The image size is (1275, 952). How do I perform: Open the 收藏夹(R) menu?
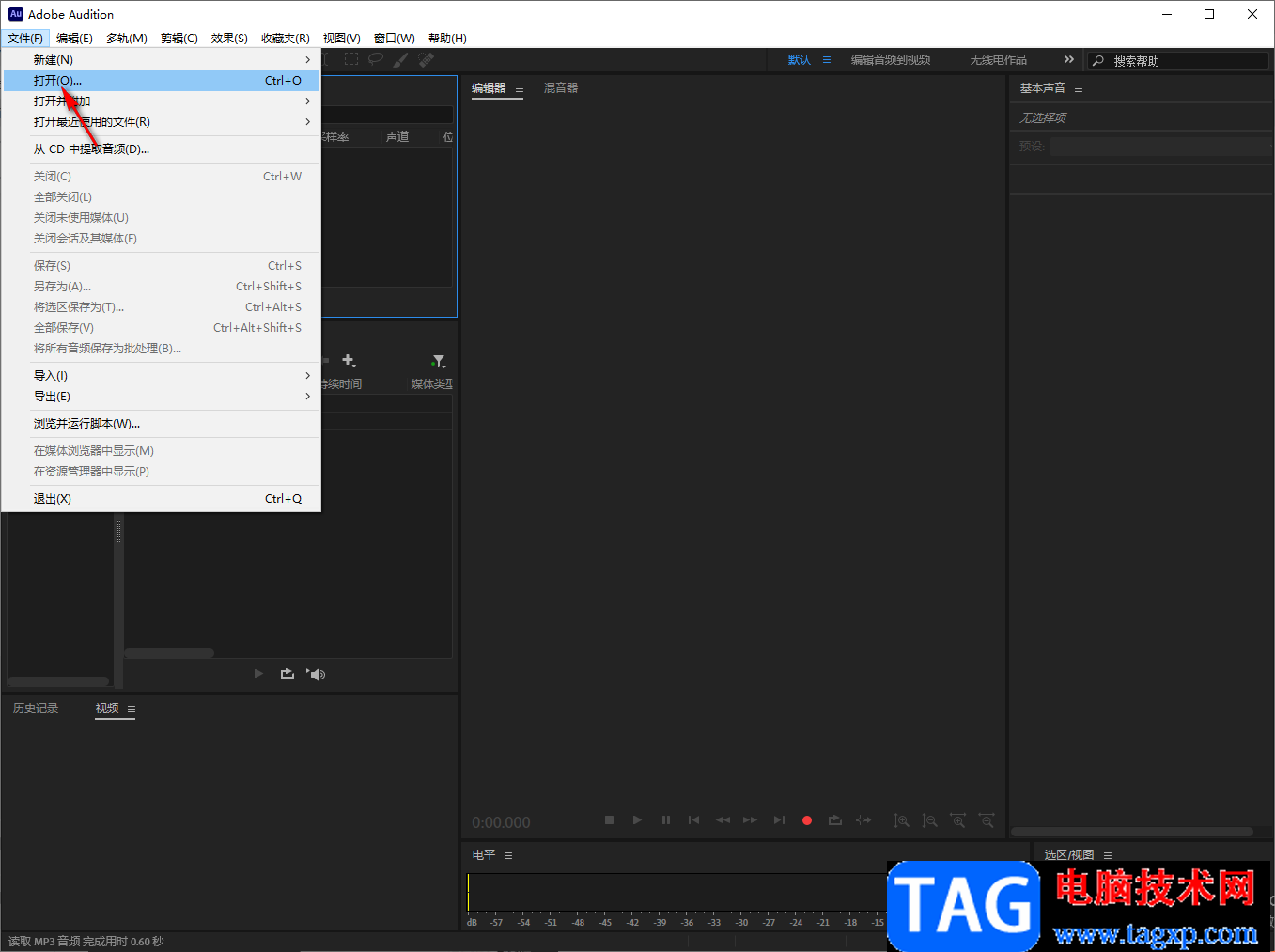click(x=286, y=39)
